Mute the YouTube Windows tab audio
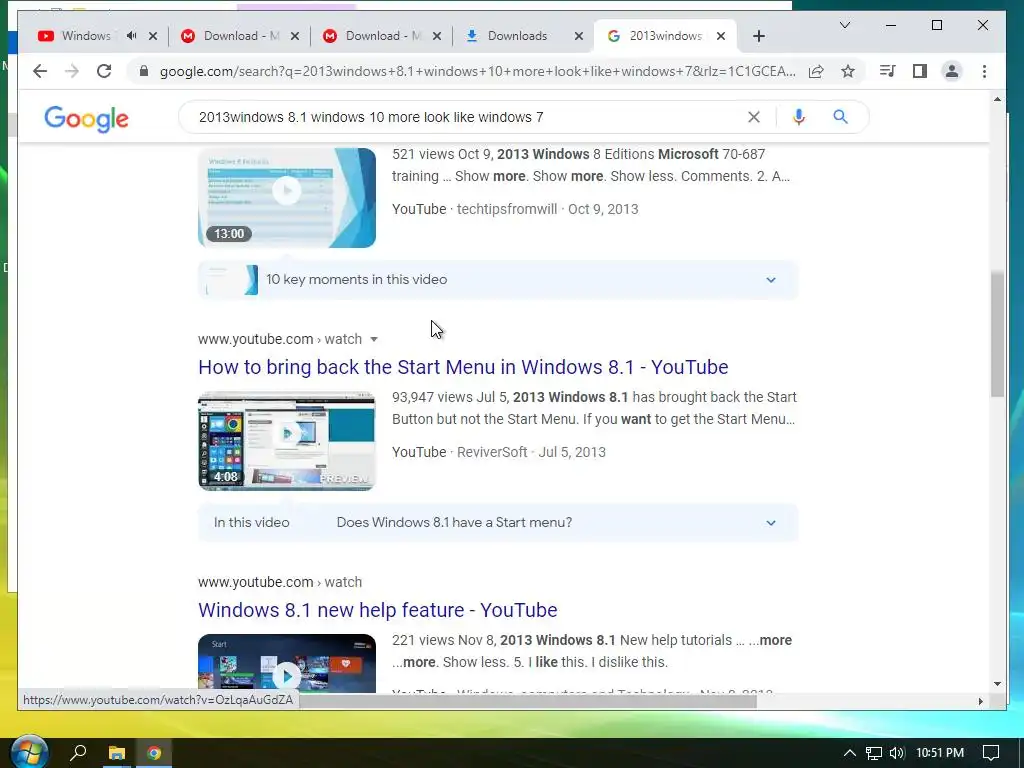This screenshot has width=1024, height=768. [131, 36]
